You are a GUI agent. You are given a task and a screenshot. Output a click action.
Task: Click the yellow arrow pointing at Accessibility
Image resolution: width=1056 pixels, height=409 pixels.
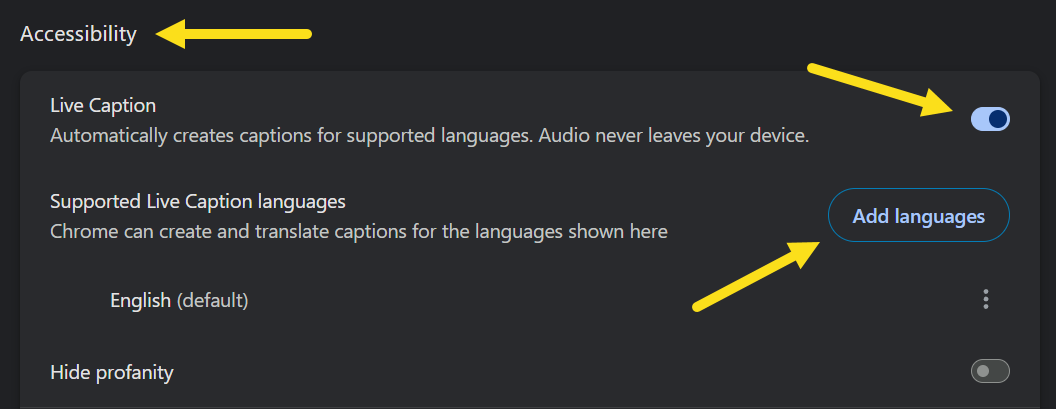click(234, 34)
